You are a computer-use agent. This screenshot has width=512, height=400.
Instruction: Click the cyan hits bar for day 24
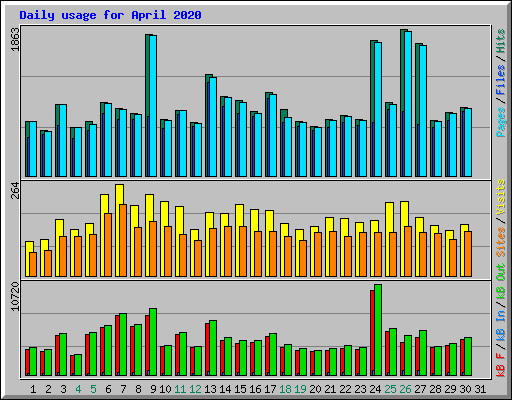tap(378, 109)
